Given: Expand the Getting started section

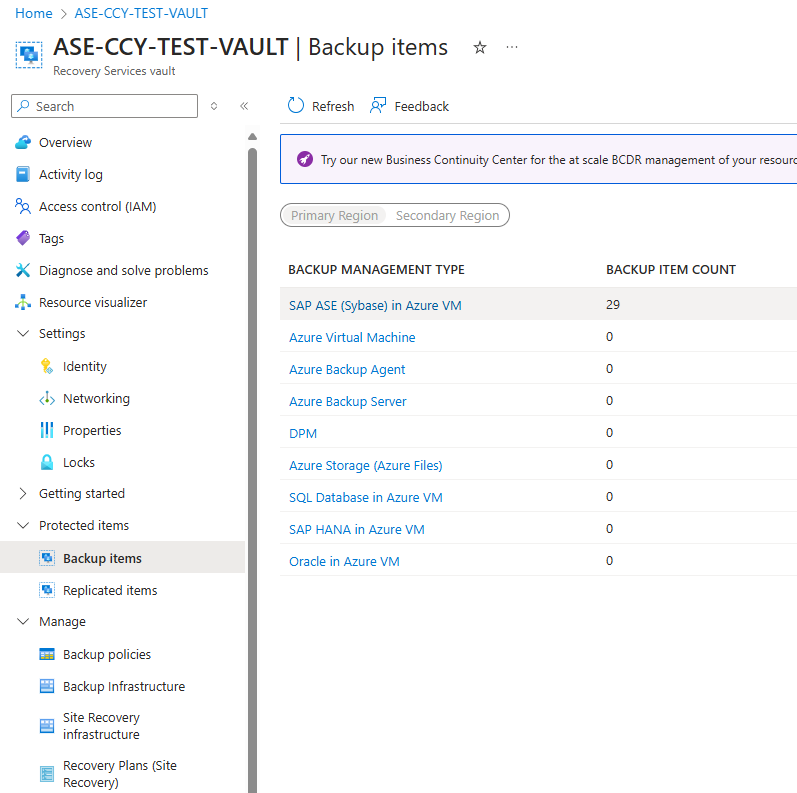Looking at the screenshot, I should [23, 494].
